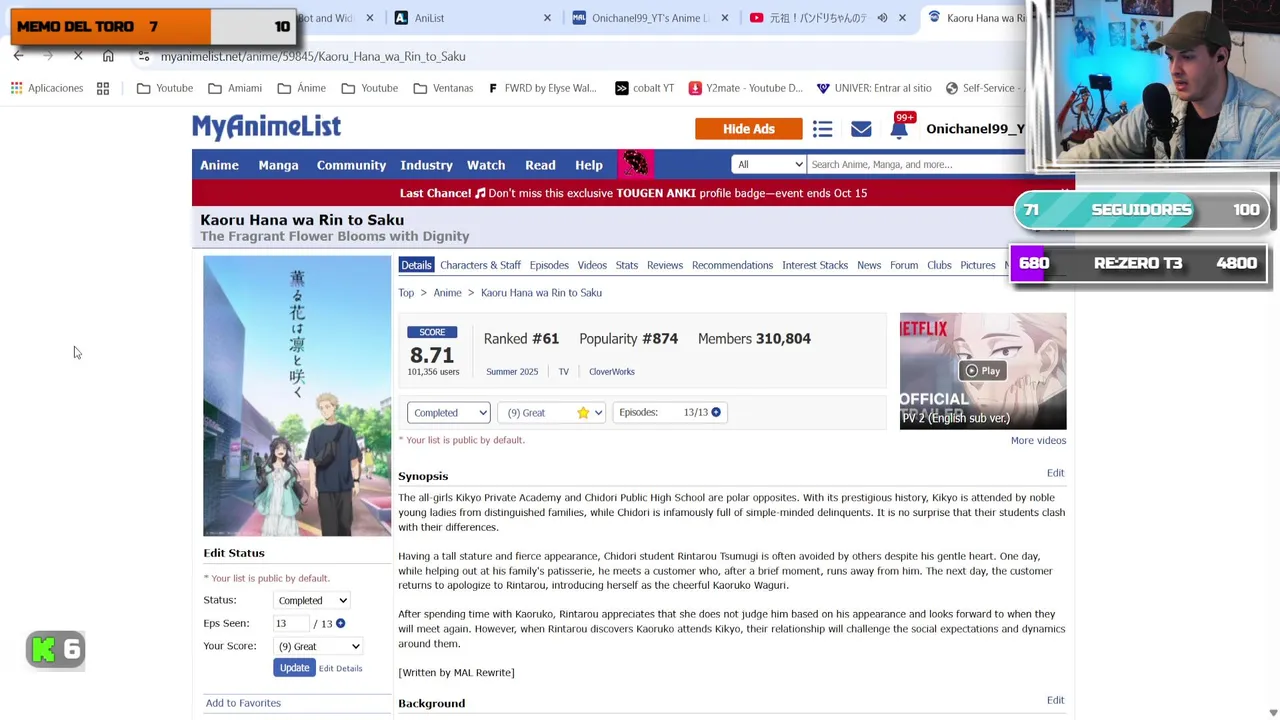Viewport: 1280px width, 720px height.
Task: Click the Top breadcrumb link
Action: click(406, 293)
